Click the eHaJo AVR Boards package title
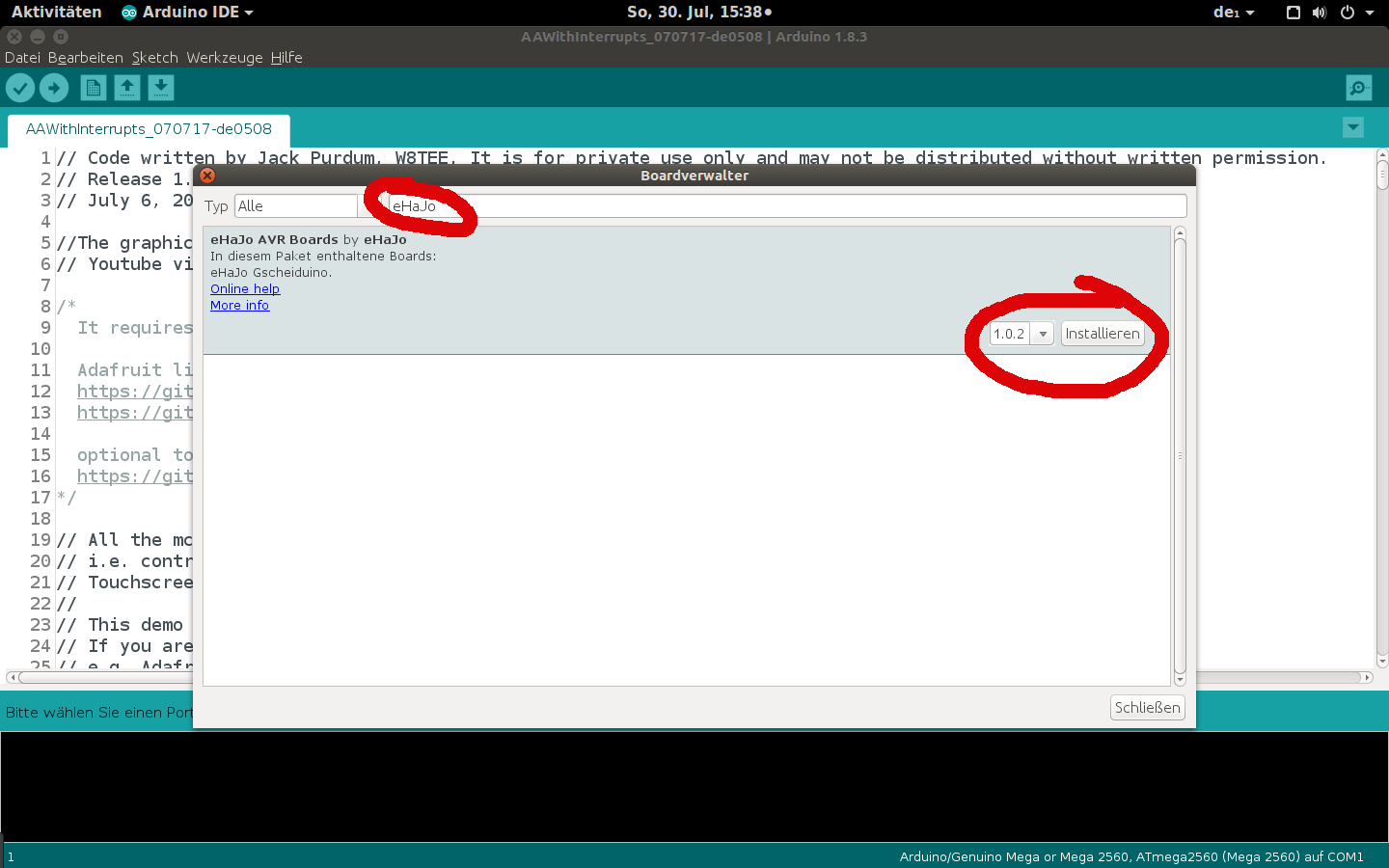 tap(275, 239)
